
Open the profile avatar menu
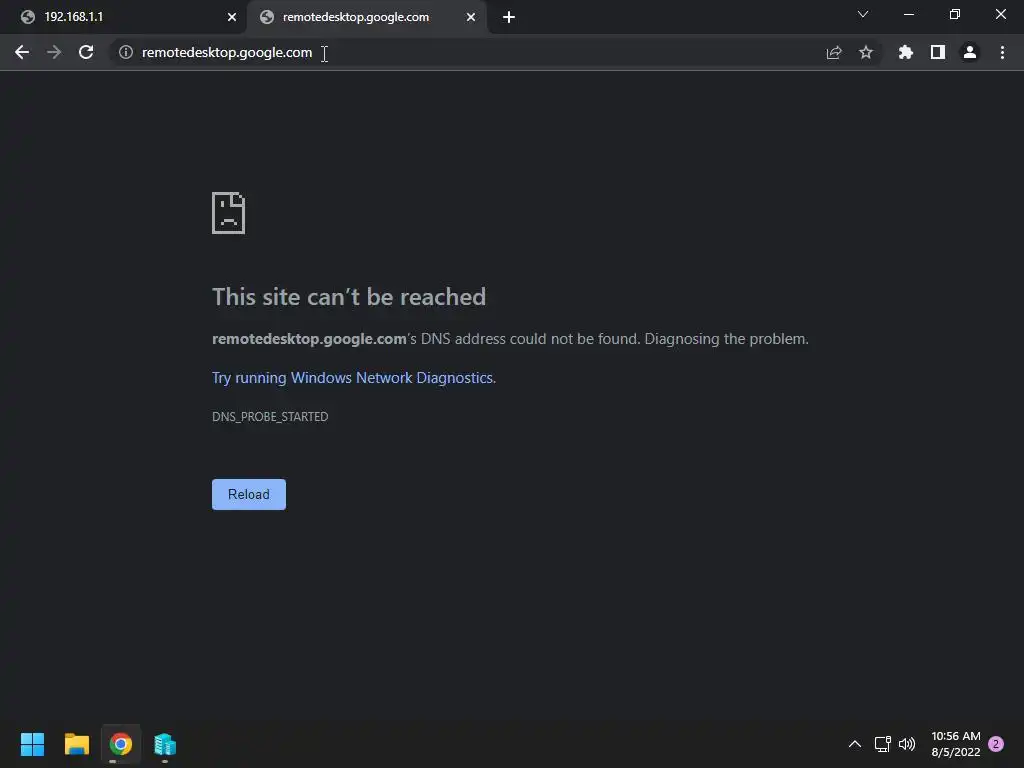click(970, 52)
